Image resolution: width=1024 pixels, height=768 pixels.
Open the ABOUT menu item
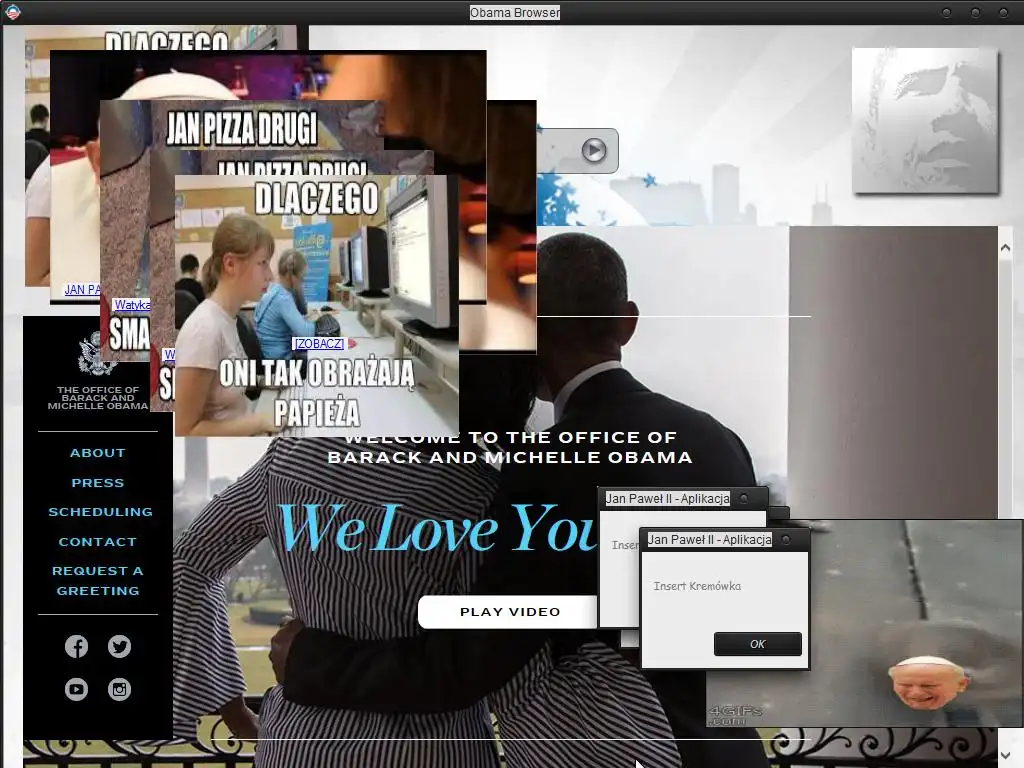(x=98, y=453)
